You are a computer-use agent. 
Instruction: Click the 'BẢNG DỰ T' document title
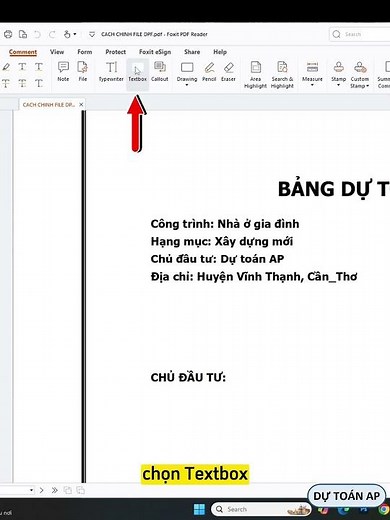334,189
